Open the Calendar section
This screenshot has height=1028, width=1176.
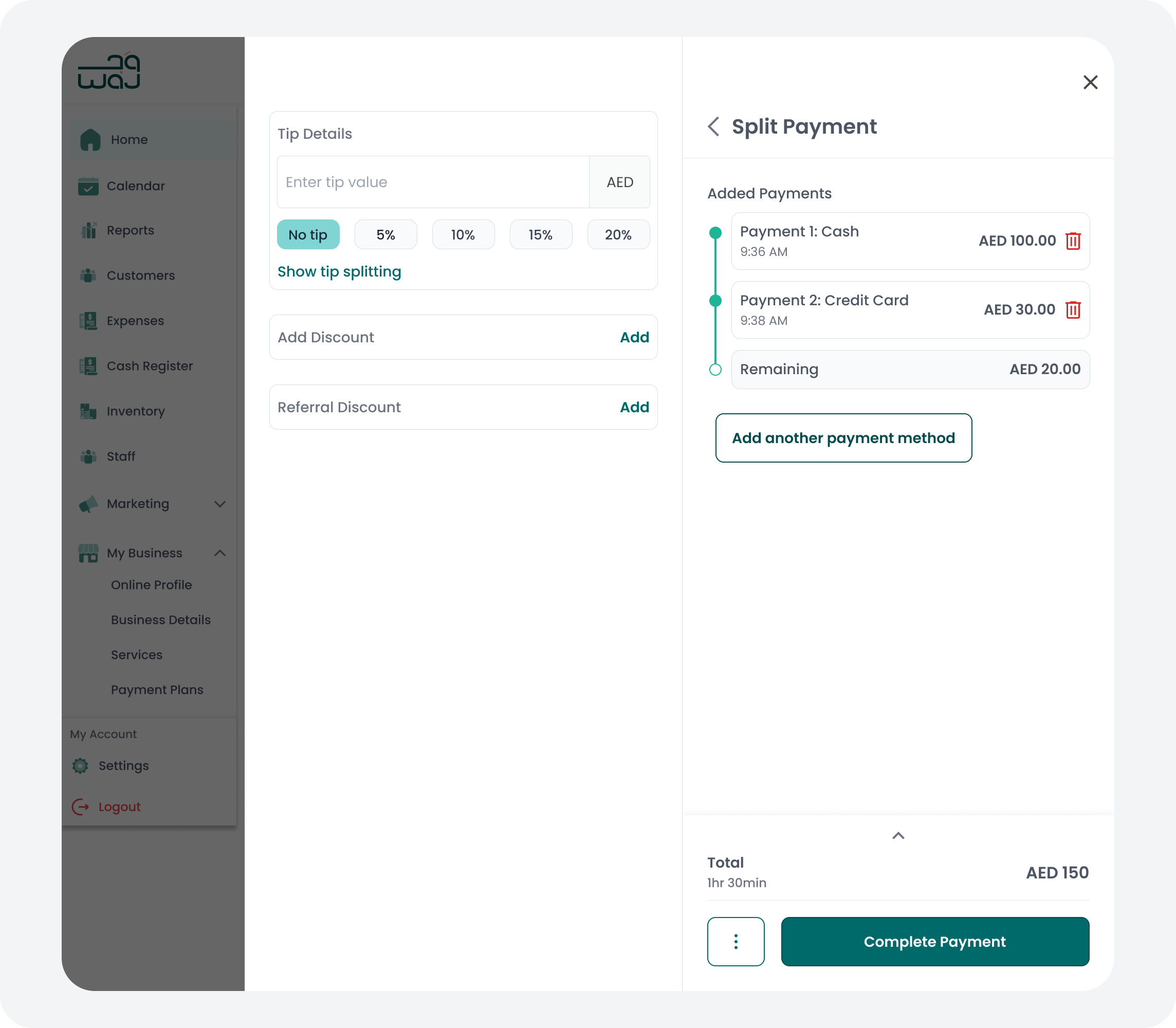(x=135, y=186)
